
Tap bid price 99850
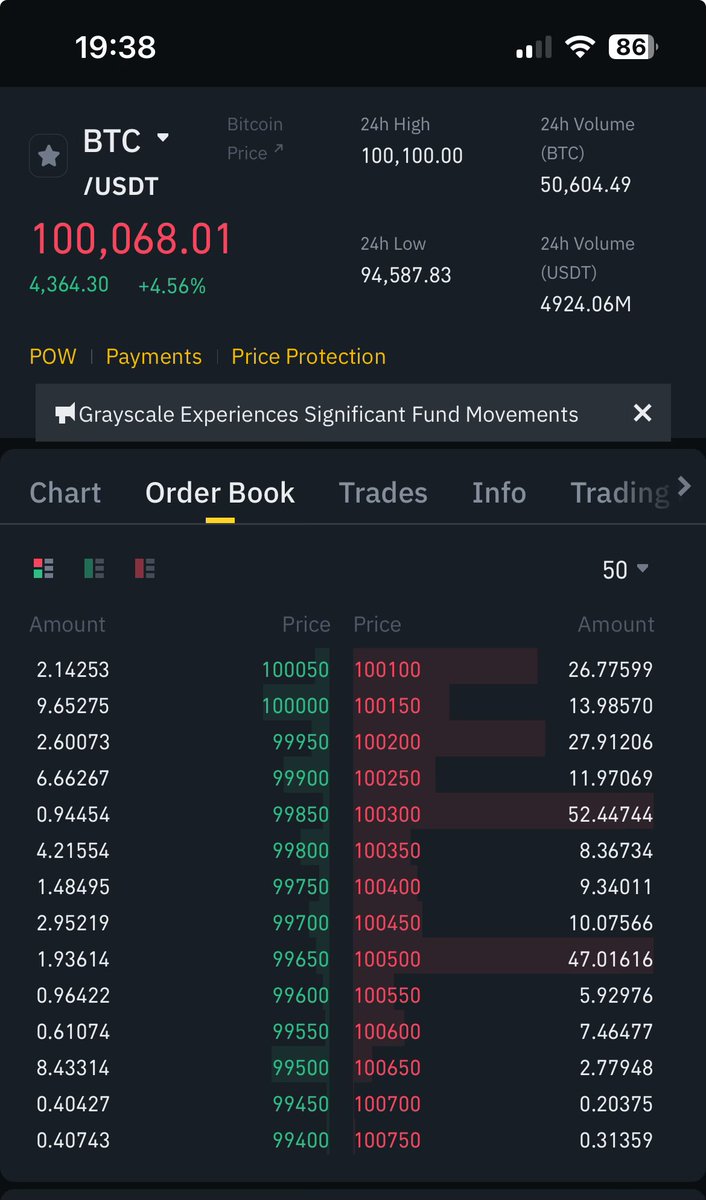[x=301, y=815]
